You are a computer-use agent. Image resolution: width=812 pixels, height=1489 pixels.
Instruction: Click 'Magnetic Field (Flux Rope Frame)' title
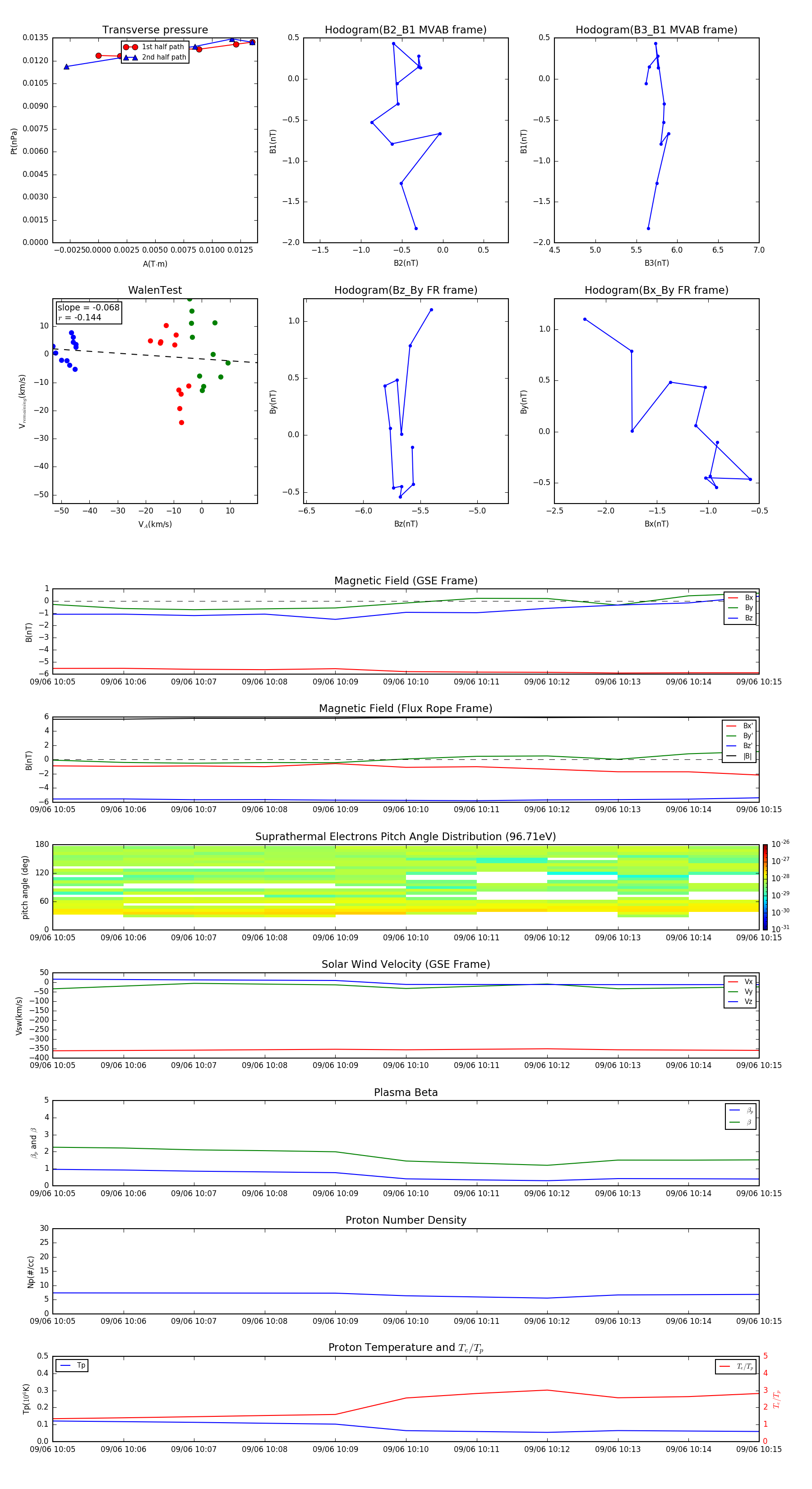pyautogui.click(x=406, y=709)
